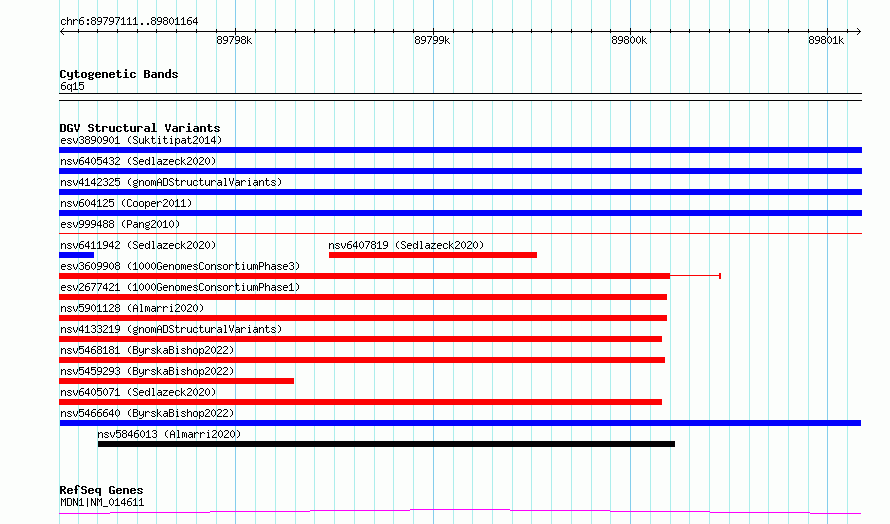The image size is (890, 524).
Task: Open nsv4142325 (gnomADStructuralVariants) label
Action: (x=171, y=182)
